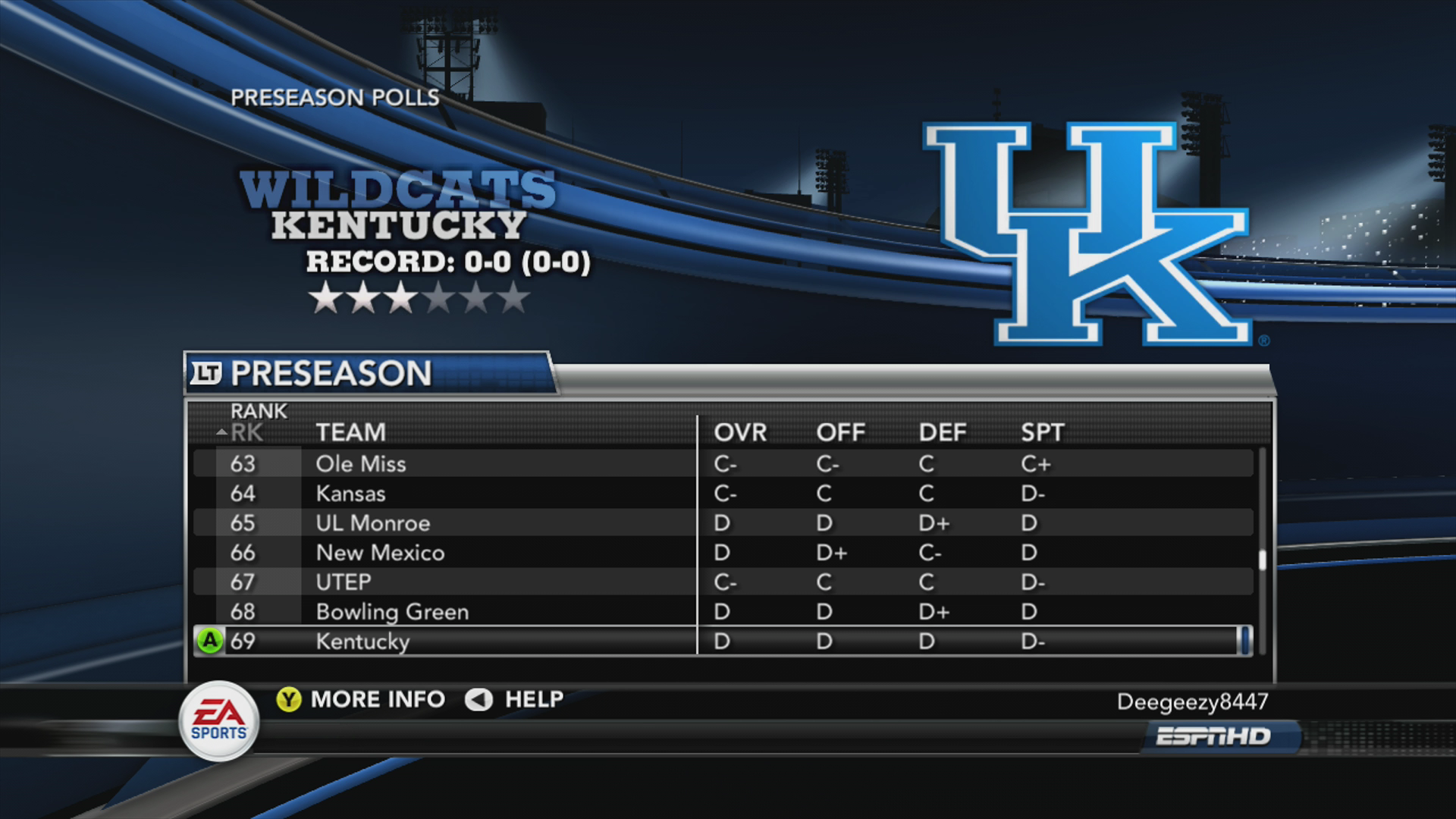
Task: Click the yellow Y button icon
Action: click(x=288, y=699)
